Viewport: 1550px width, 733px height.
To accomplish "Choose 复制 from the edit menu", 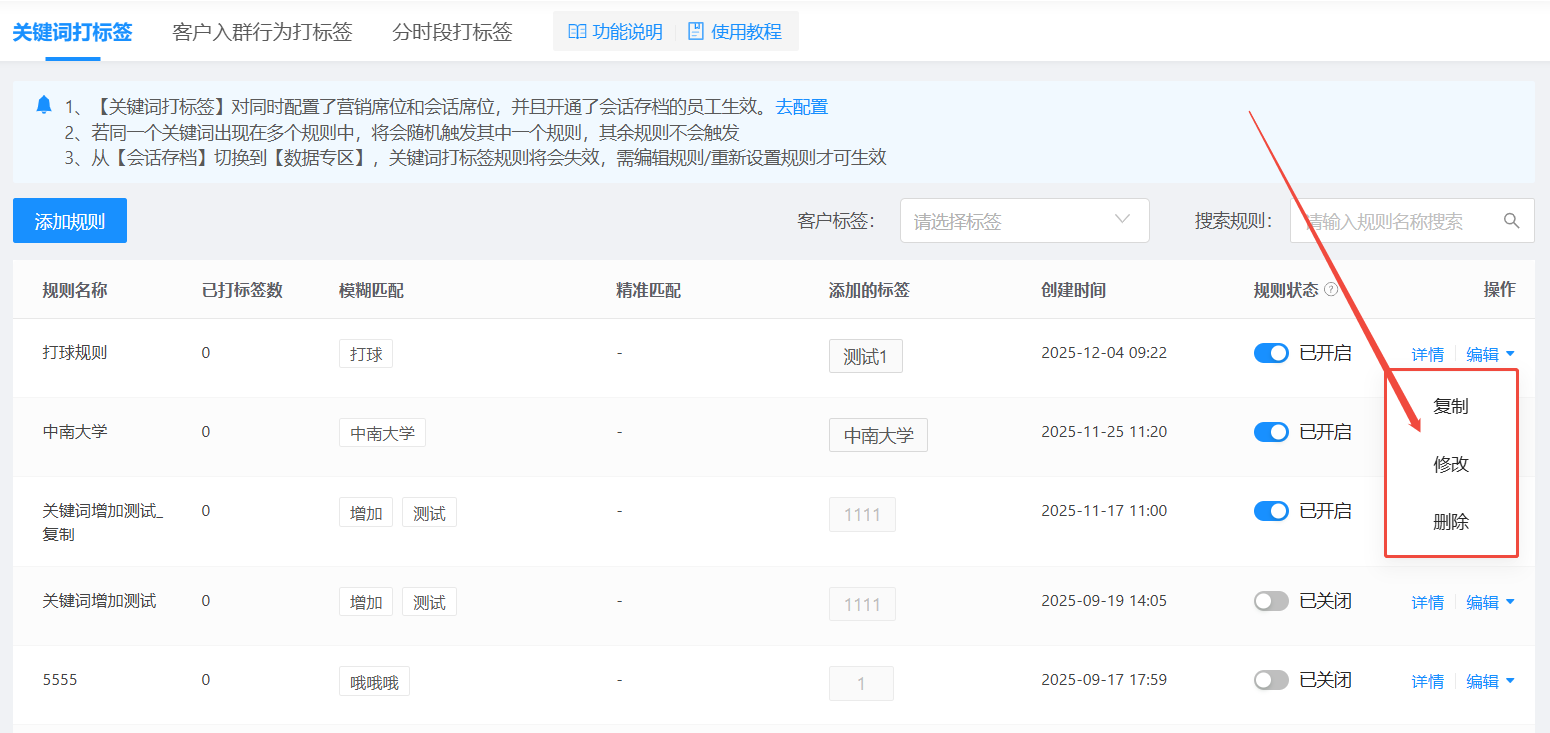I will coord(1450,407).
